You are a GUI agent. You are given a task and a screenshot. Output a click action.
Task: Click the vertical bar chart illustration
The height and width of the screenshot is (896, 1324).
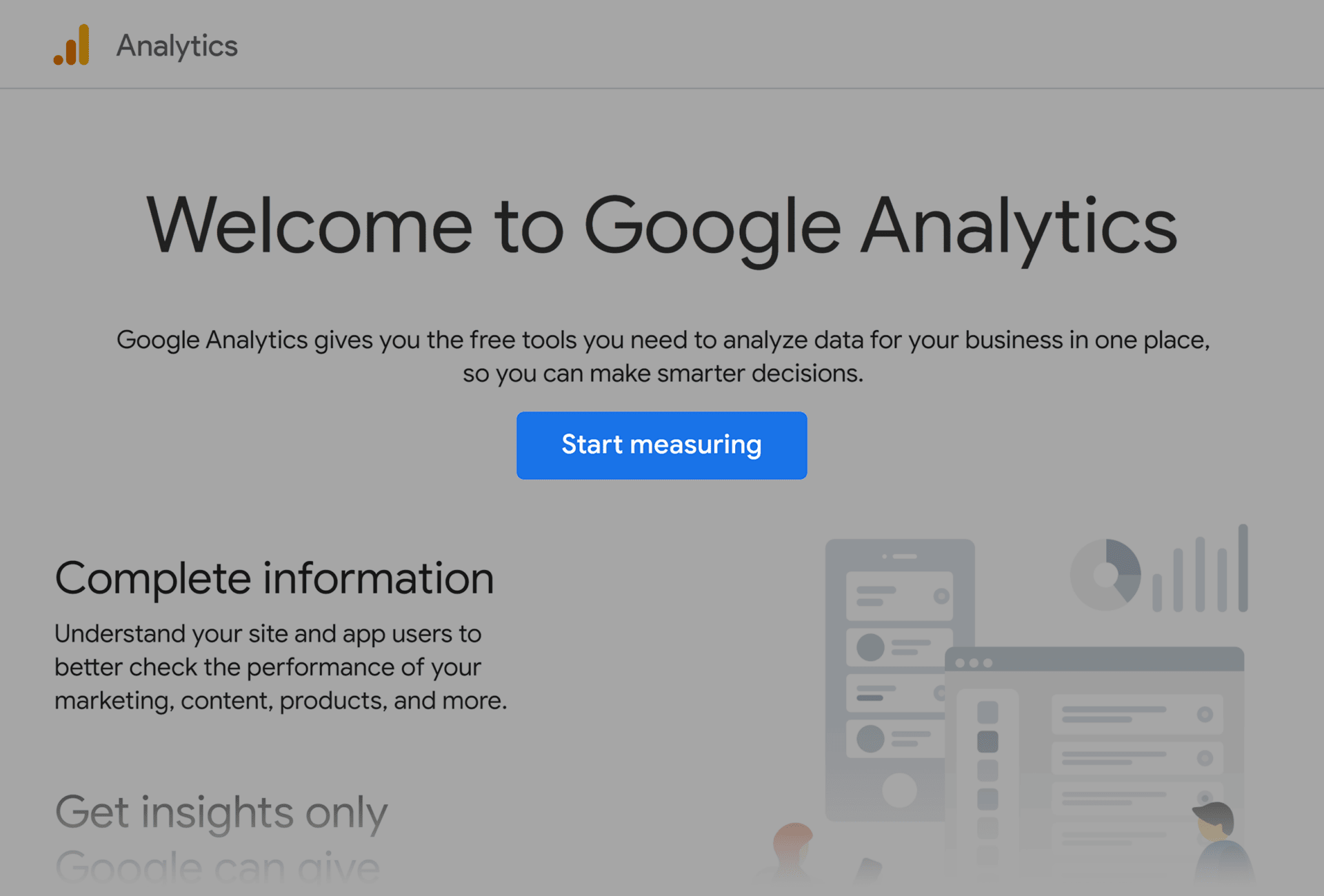click(x=1201, y=571)
